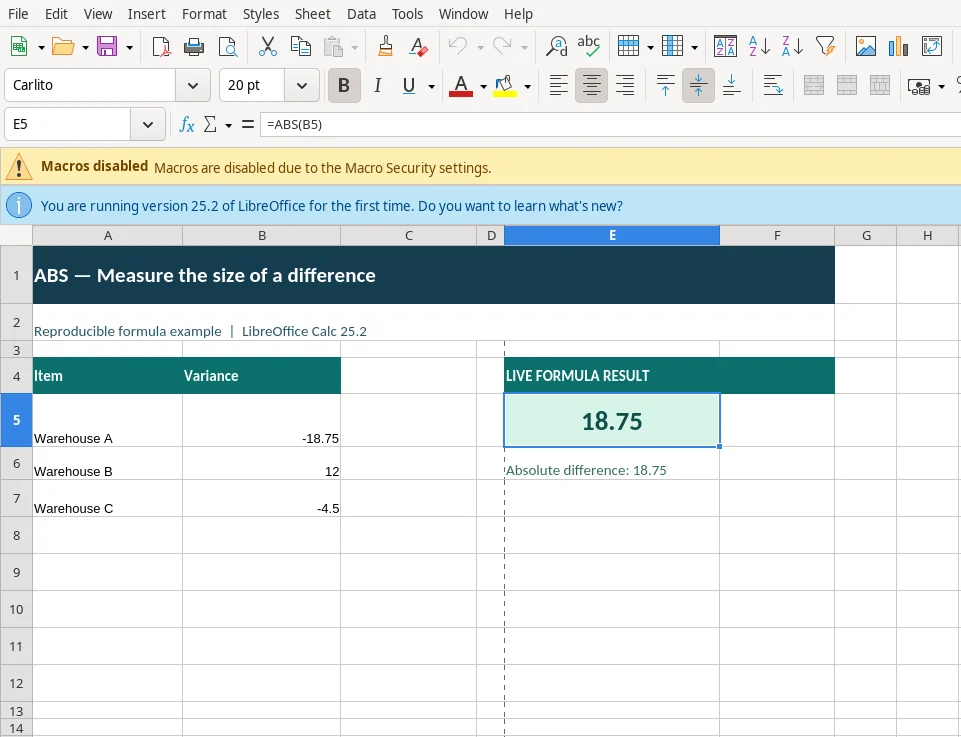Click the Sum sigma icon
This screenshot has width=961, height=737.
point(210,124)
